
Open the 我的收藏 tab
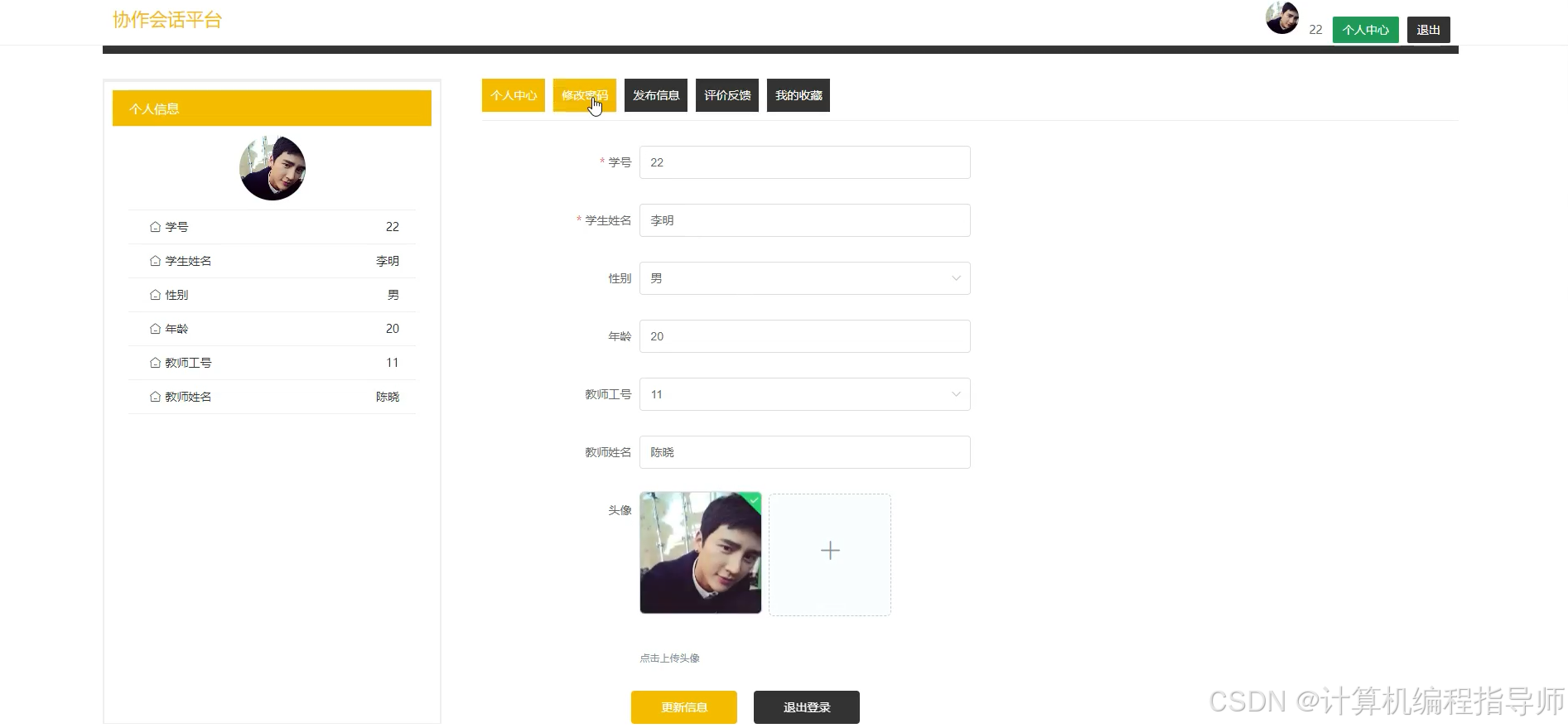(798, 95)
